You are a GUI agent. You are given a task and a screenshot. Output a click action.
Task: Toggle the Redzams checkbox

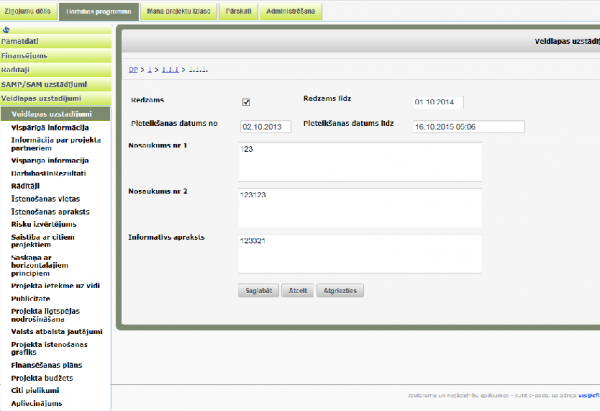click(x=246, y=102)
